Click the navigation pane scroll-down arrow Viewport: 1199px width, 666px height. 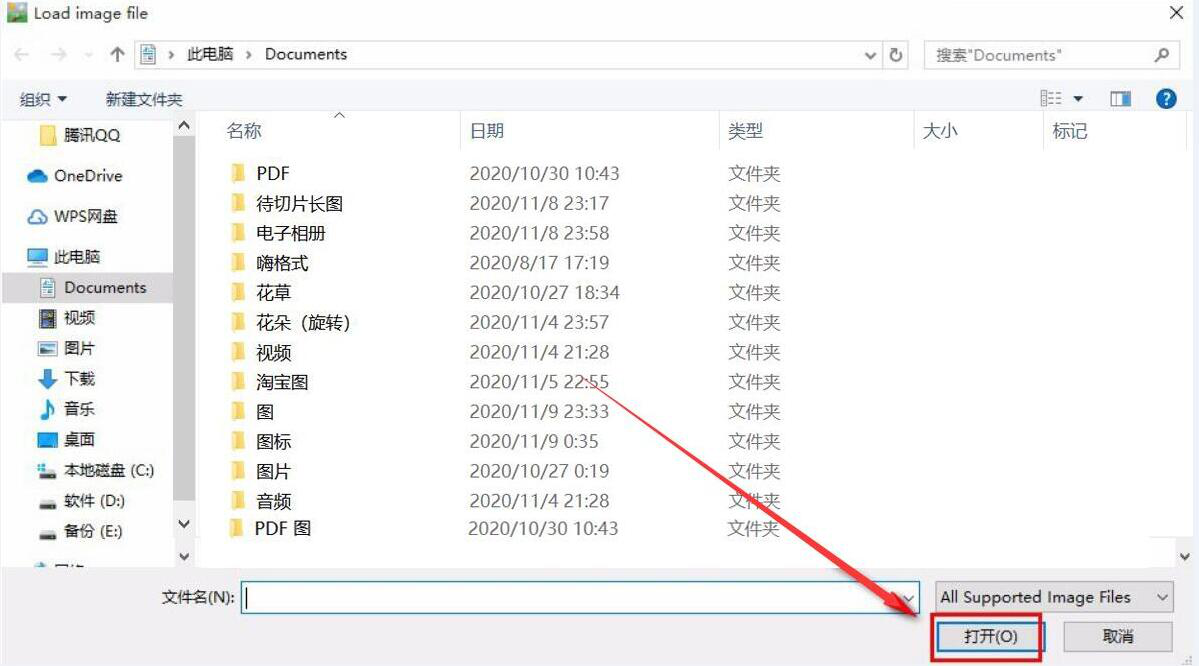pyautogui.click(x=184, y=524)
